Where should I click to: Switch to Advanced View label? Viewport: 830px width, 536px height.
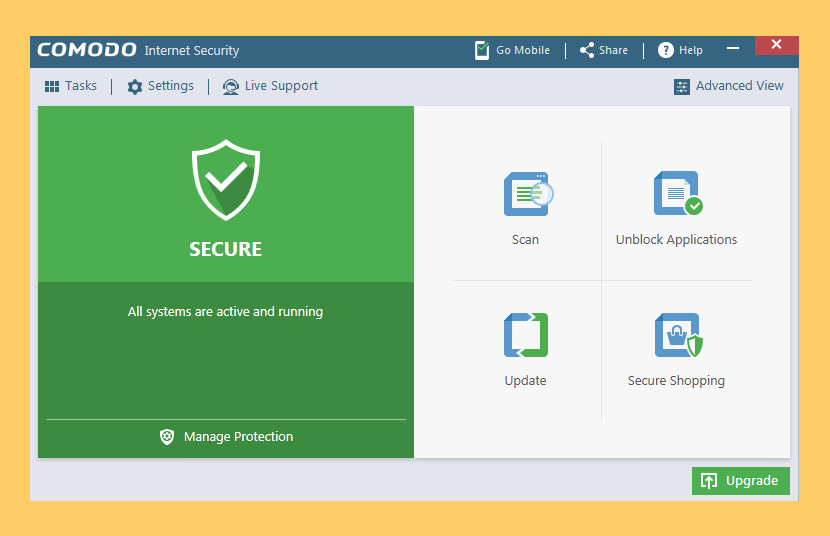(739, 86)
